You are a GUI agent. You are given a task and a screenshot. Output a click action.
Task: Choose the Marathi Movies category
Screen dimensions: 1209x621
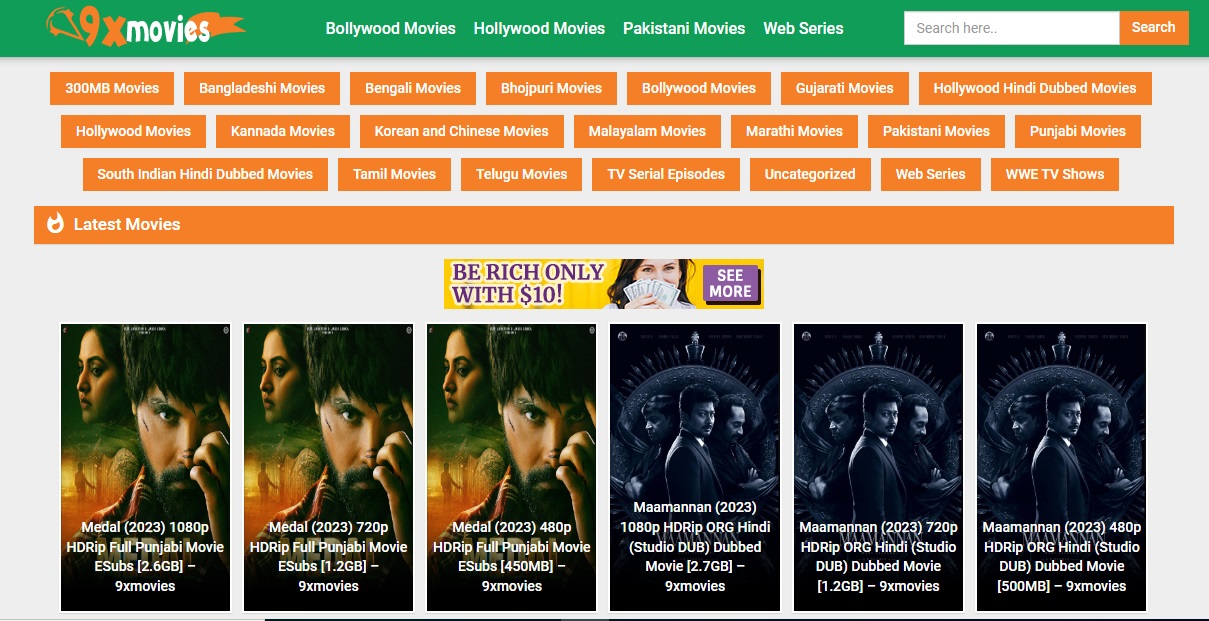pos(794,131)
